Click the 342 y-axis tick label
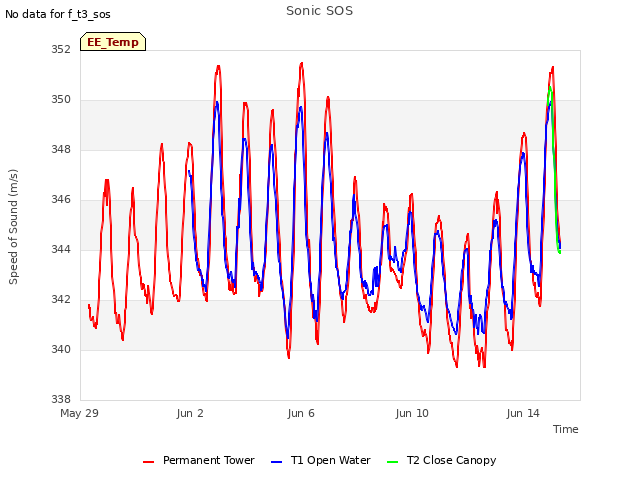This screenshot has width=640, height=480. pyautogui.click(x=61, y=300)
